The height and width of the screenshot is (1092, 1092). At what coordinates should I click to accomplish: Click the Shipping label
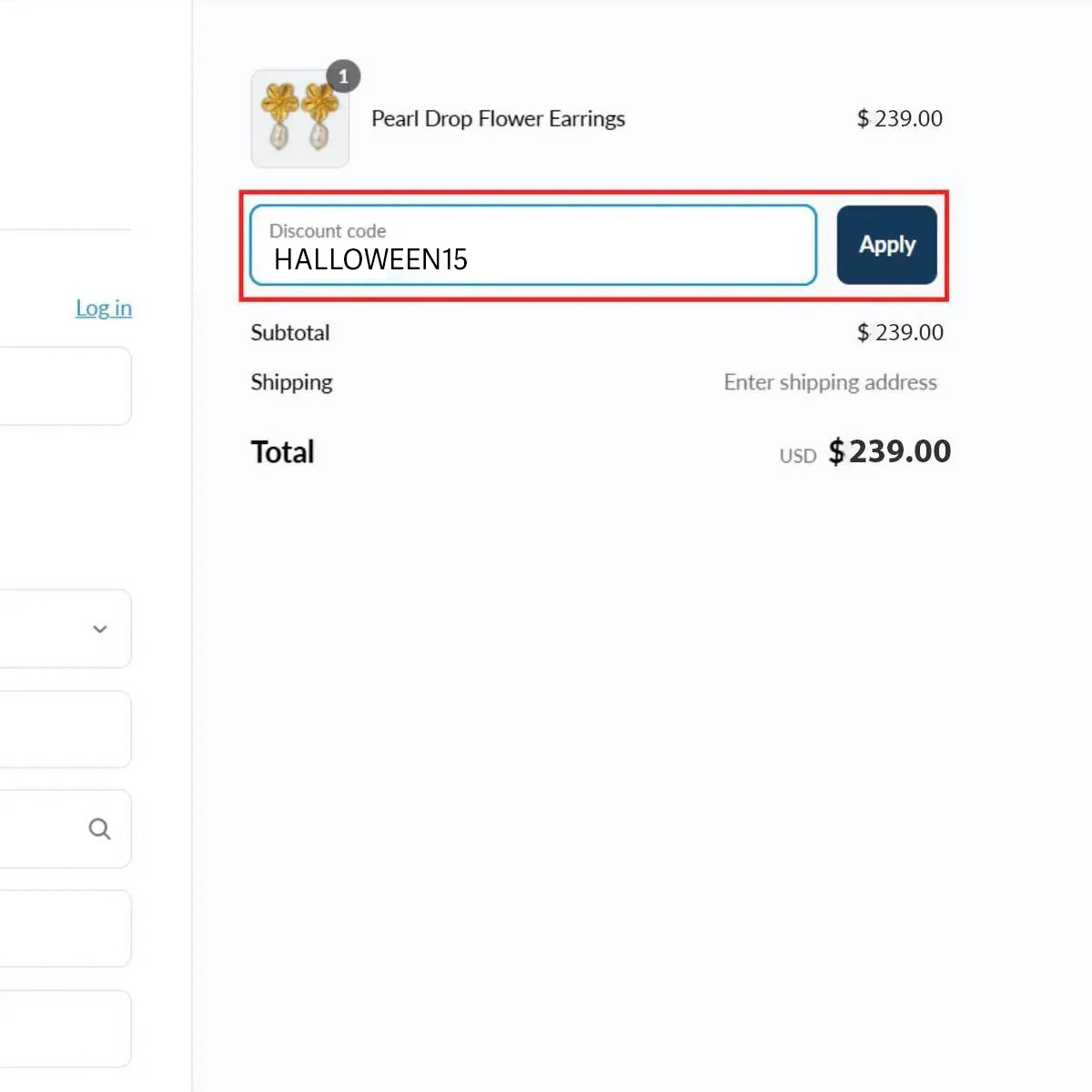click(x=291, y=382)
